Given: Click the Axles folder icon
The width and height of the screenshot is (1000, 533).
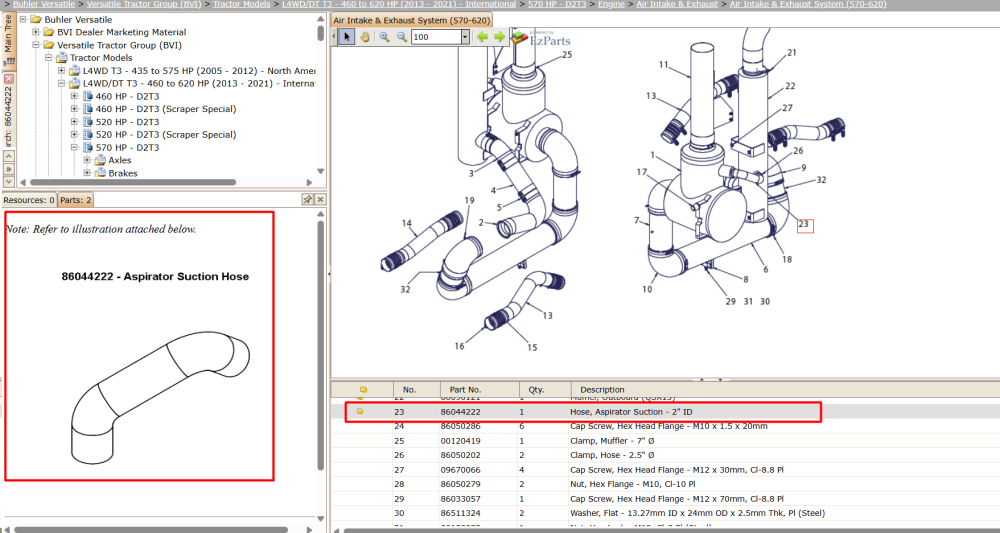Looking at the screenshot, I should coord(100,160).
